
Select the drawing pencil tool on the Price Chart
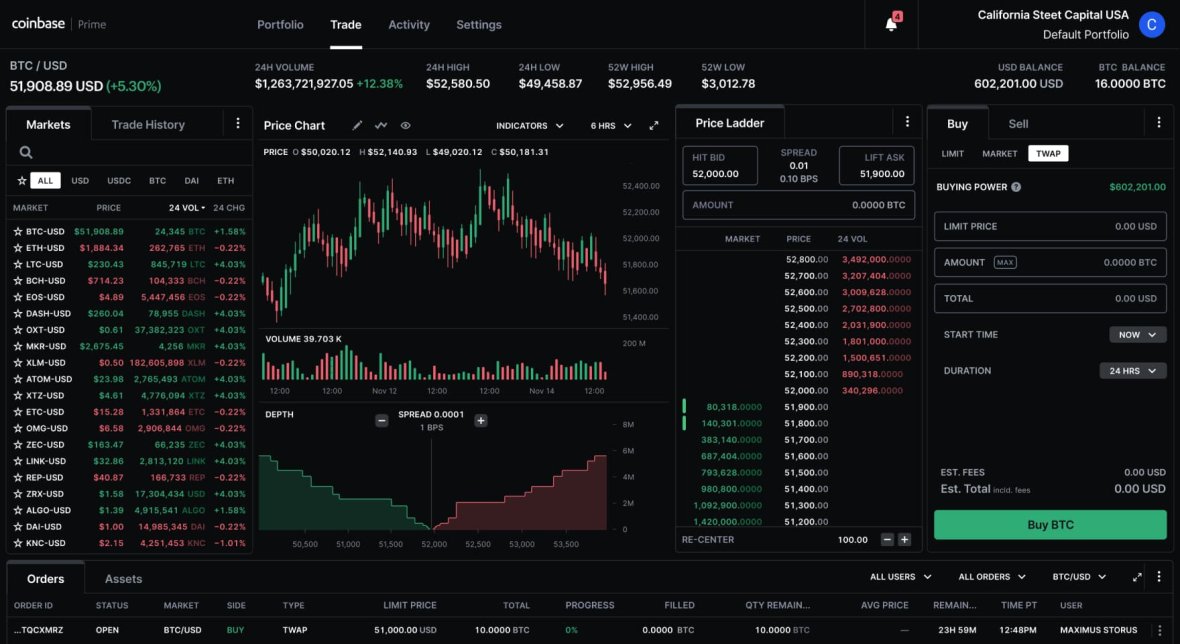pyautogui.click(x=355, y=124)
